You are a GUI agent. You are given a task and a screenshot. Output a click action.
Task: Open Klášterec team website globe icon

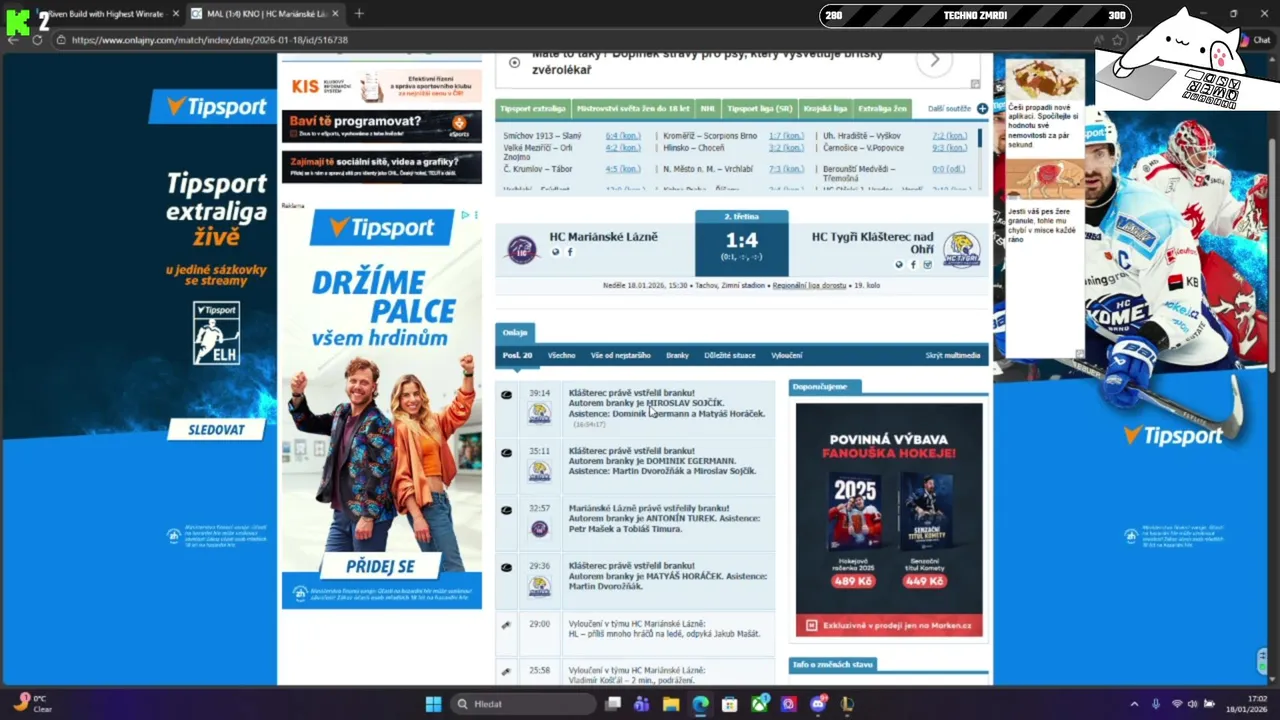coord(899,265)
